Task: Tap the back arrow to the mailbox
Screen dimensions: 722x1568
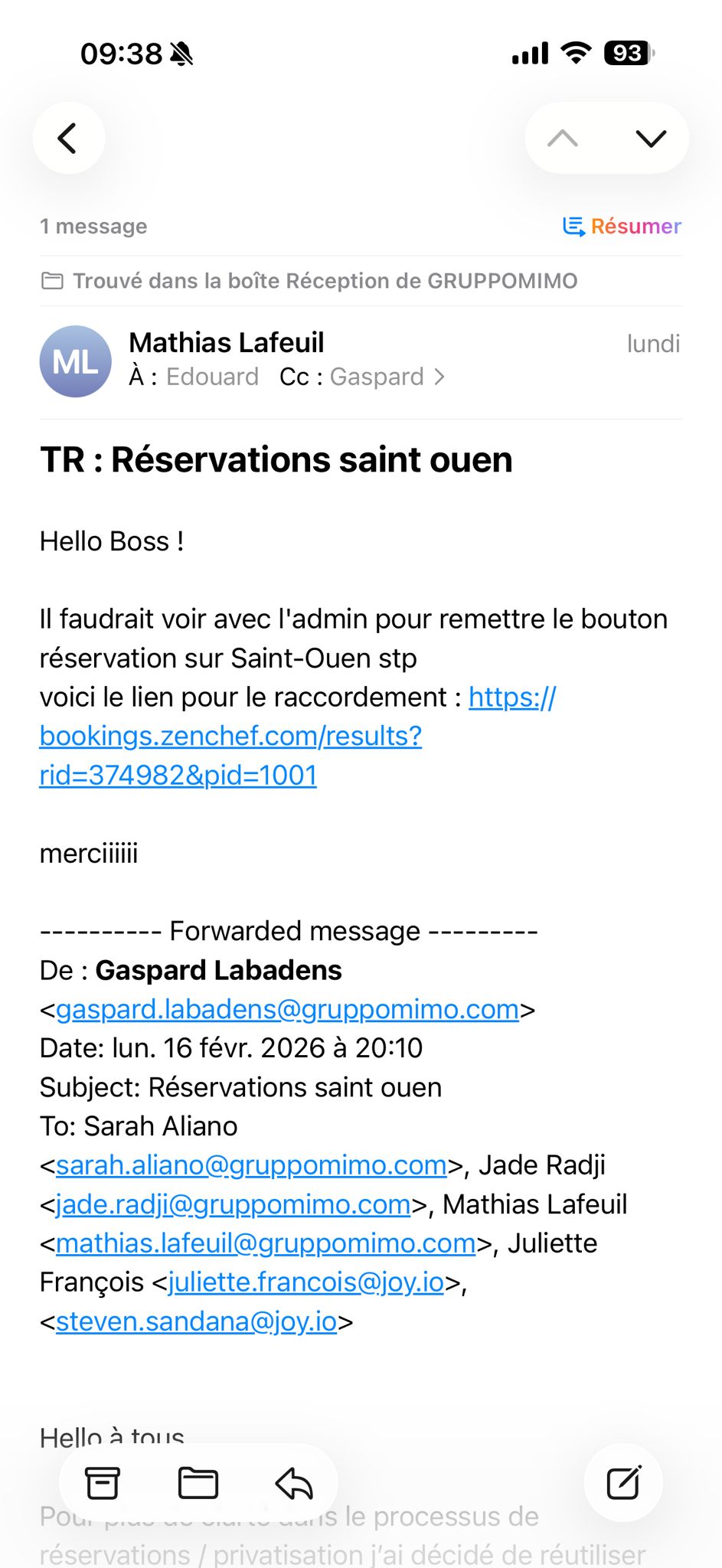Action: (68, 139)
